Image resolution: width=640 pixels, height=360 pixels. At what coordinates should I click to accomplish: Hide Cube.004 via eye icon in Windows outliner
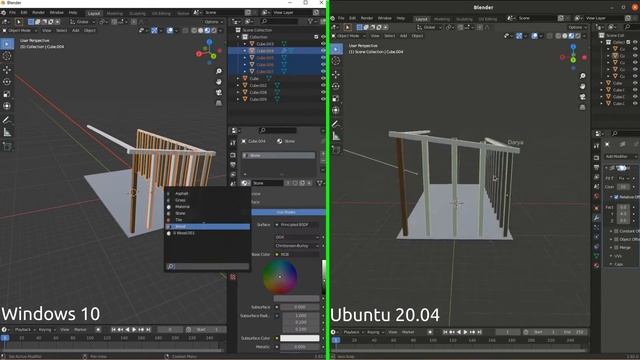click(323, 51)
